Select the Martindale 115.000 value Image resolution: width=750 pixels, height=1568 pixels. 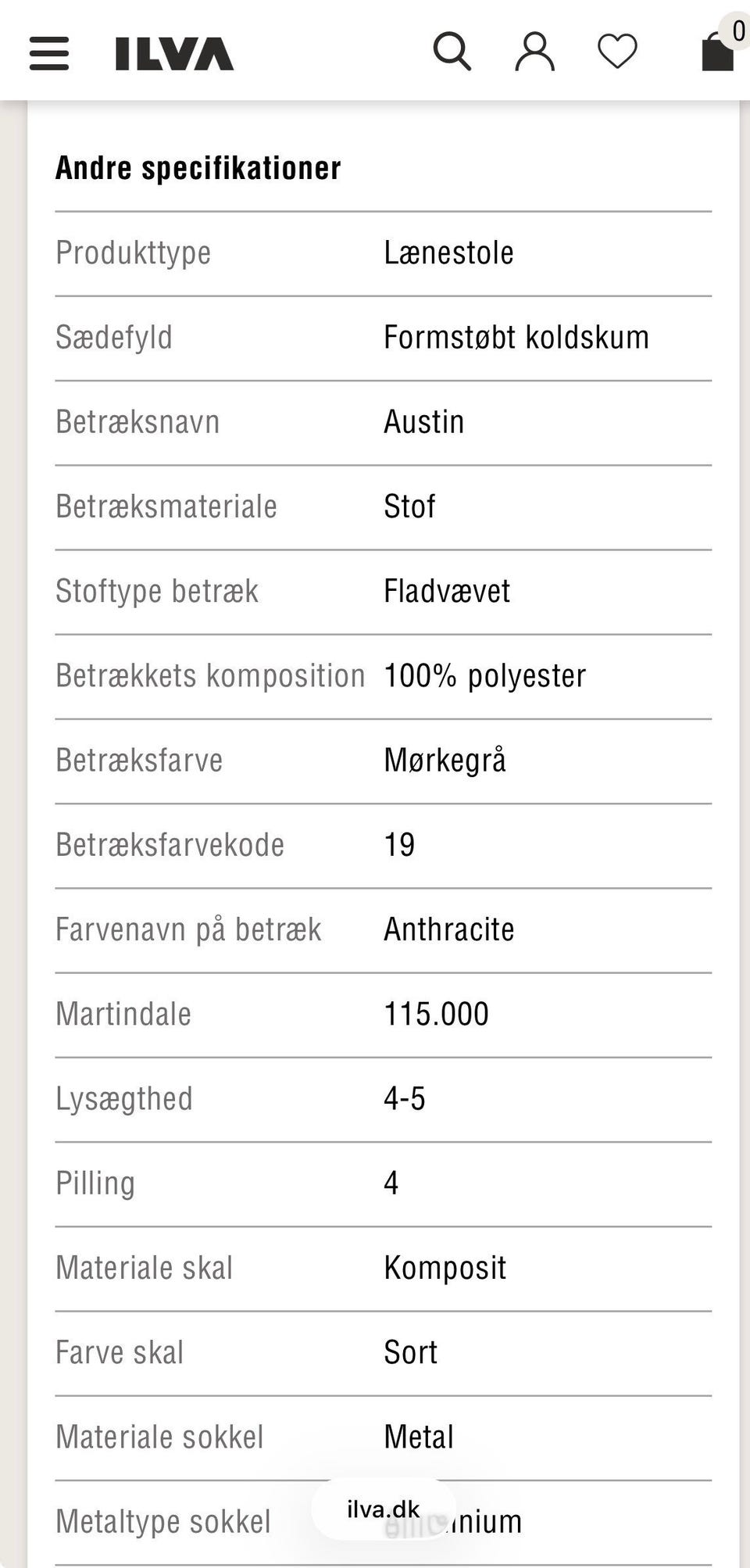pyautogui.click(x=436, y=1014)
